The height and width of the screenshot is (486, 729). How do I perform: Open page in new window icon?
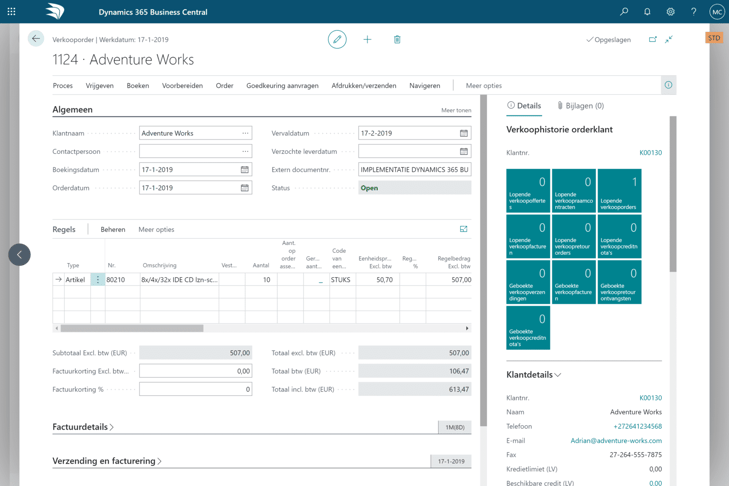[x=653, y=40]
